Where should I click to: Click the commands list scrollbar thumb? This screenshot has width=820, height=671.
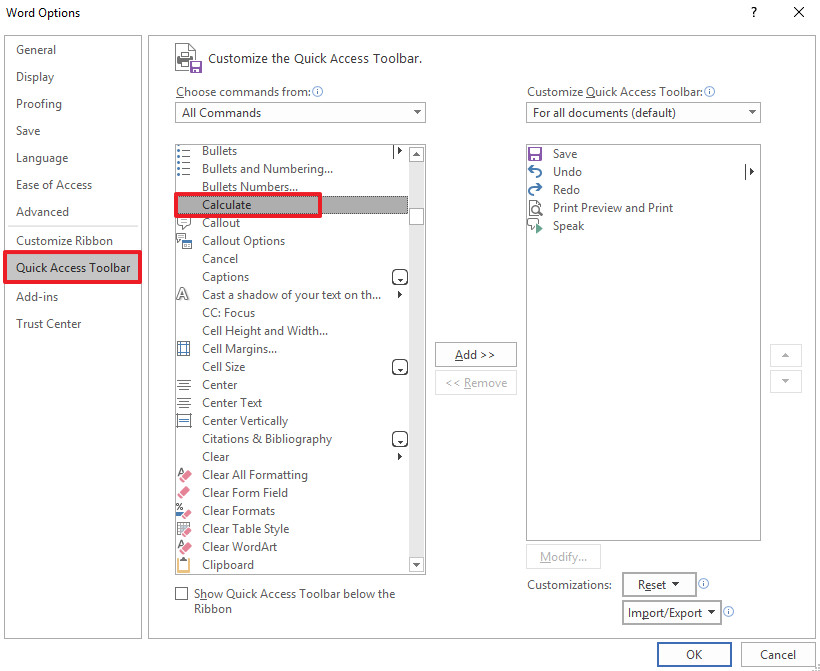pyautogui.click(x=416, y=215)
